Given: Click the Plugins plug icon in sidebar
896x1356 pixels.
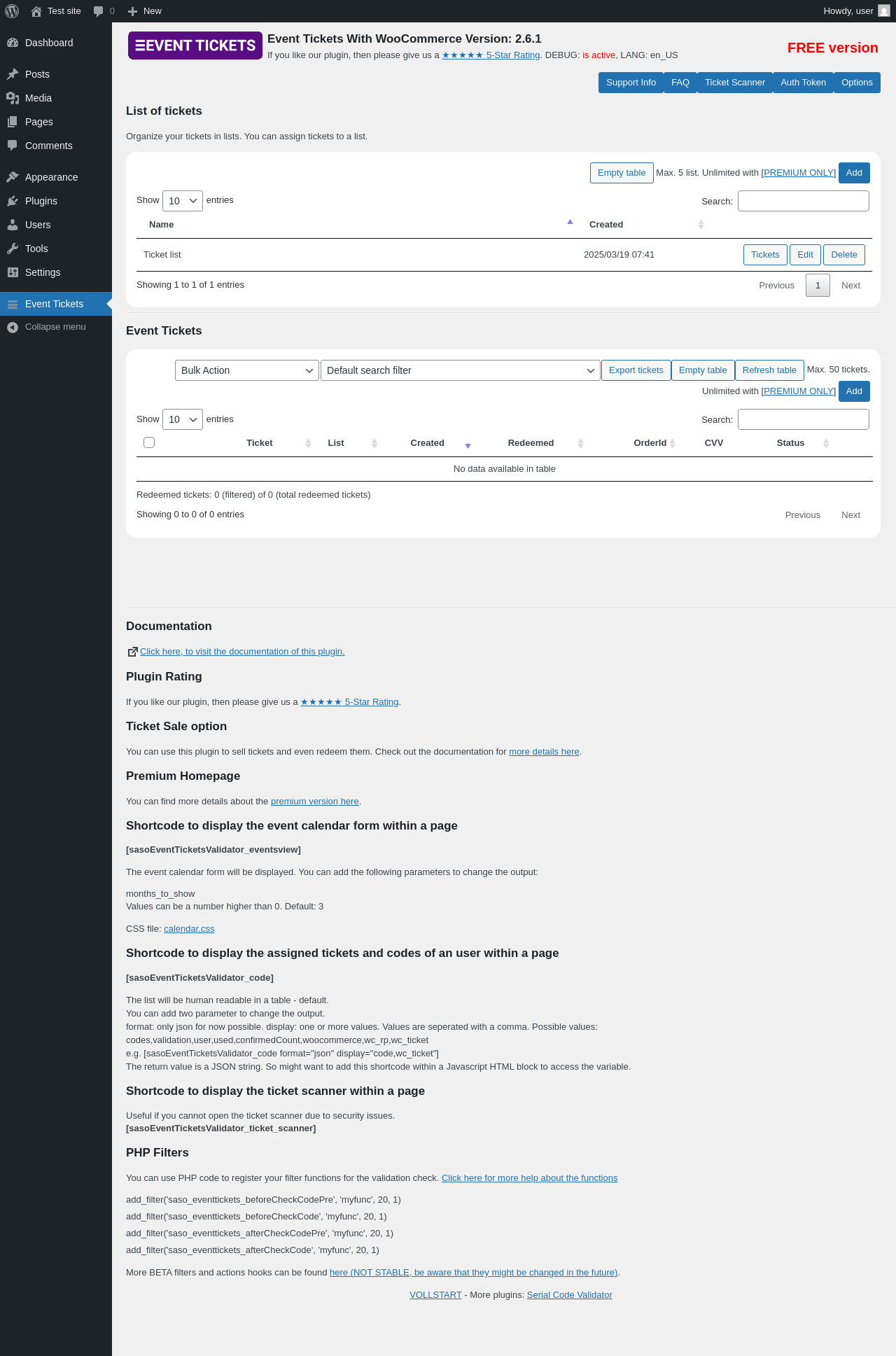Looking at the screenshot, I should (13, 201).
